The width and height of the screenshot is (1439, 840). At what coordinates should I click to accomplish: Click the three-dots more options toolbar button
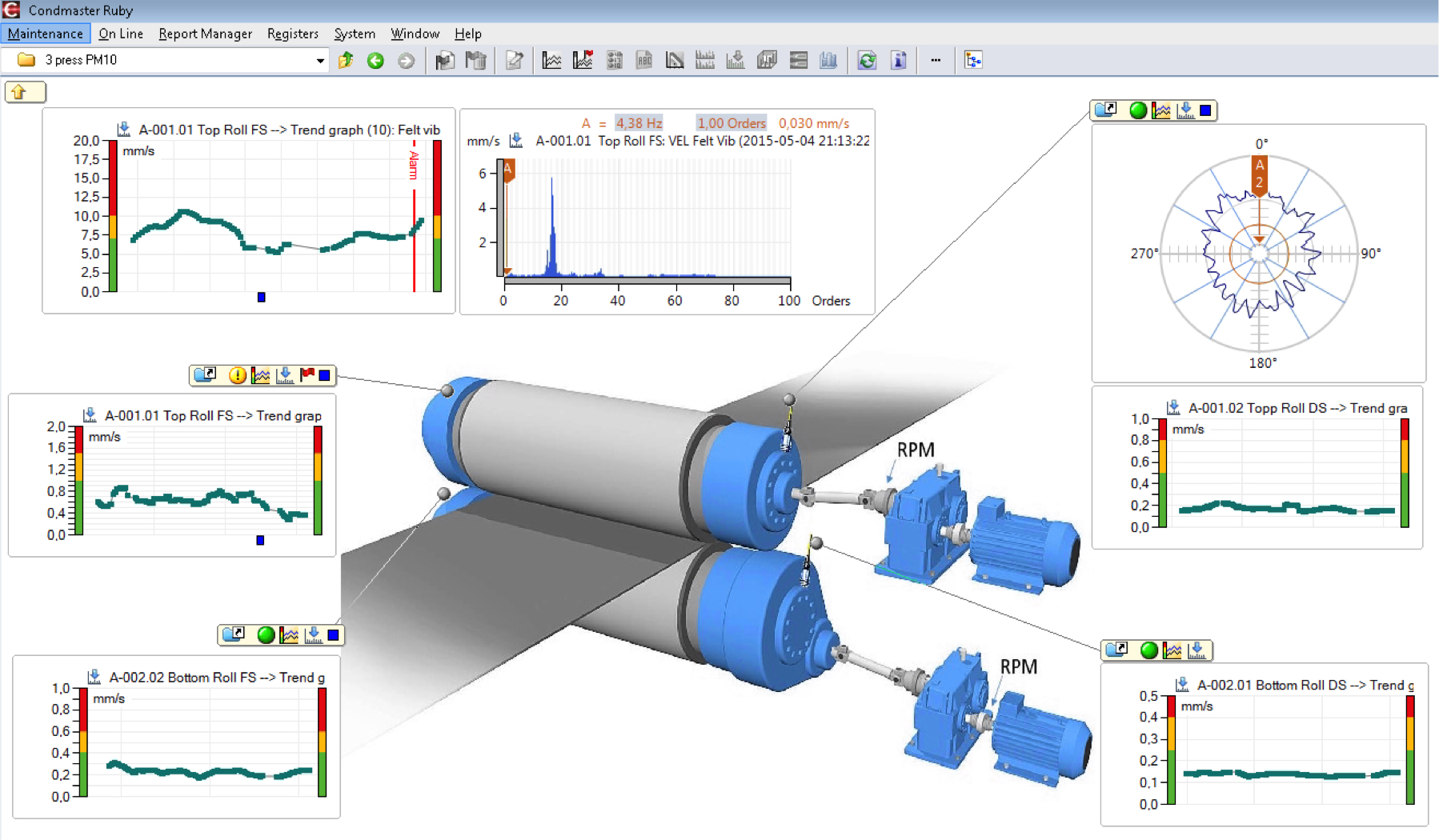coord(935,61)
